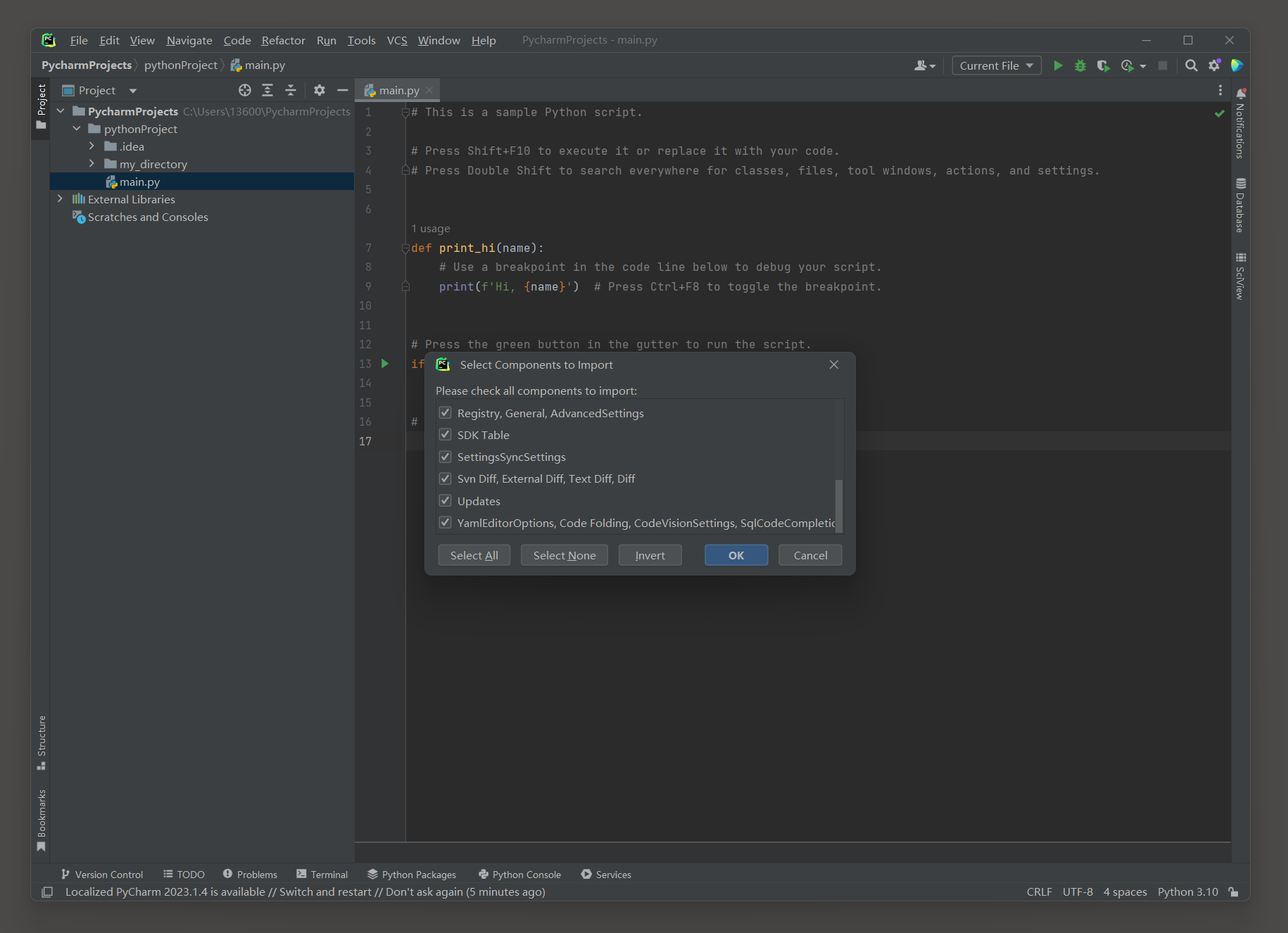
Task: Uncheck Registry, General, AdvancedSettings
Action: [445, 413]
